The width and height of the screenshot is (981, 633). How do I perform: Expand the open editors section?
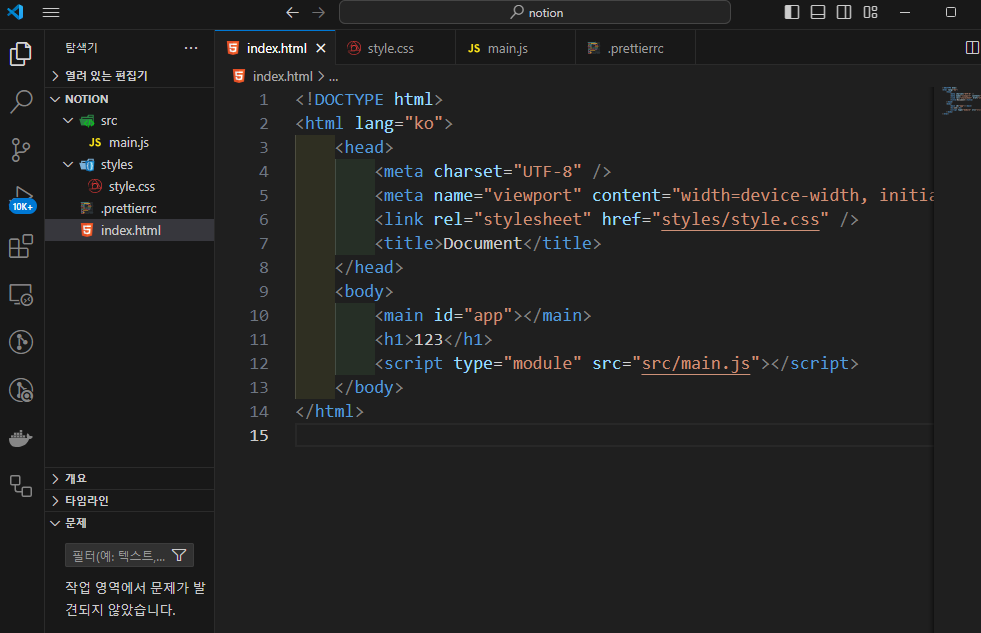(x=130, y=76)
